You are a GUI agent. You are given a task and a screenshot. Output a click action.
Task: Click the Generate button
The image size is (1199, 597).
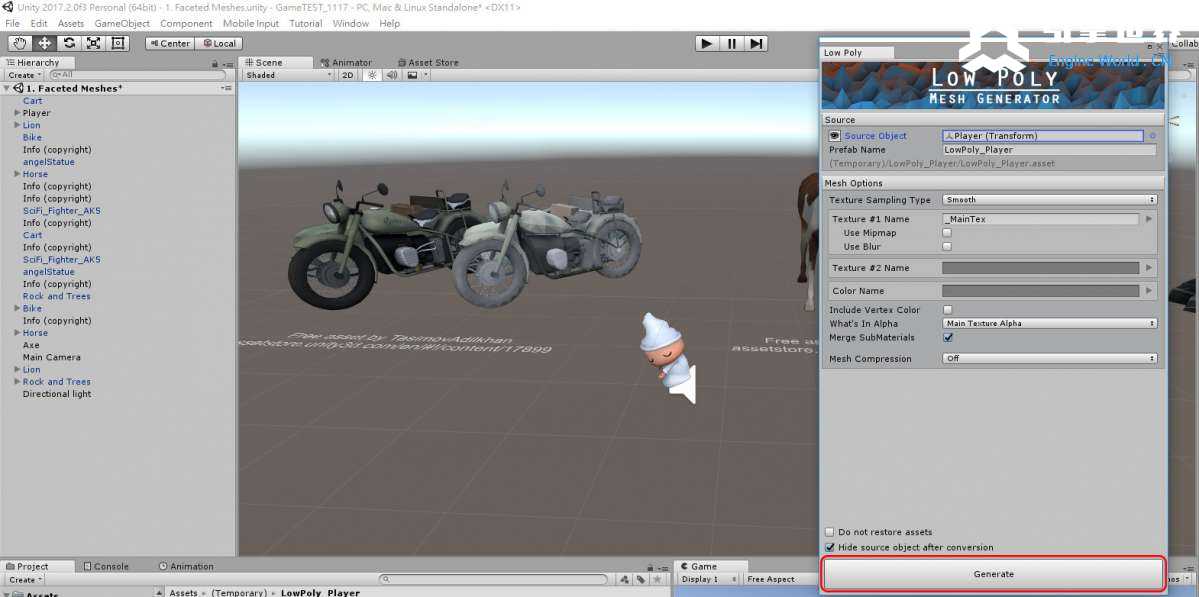(993, 574)
